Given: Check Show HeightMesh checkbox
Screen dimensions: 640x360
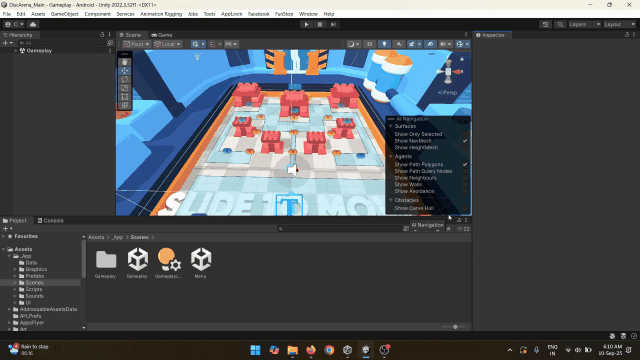Looking at the screenshot, I should coord(465,147).
